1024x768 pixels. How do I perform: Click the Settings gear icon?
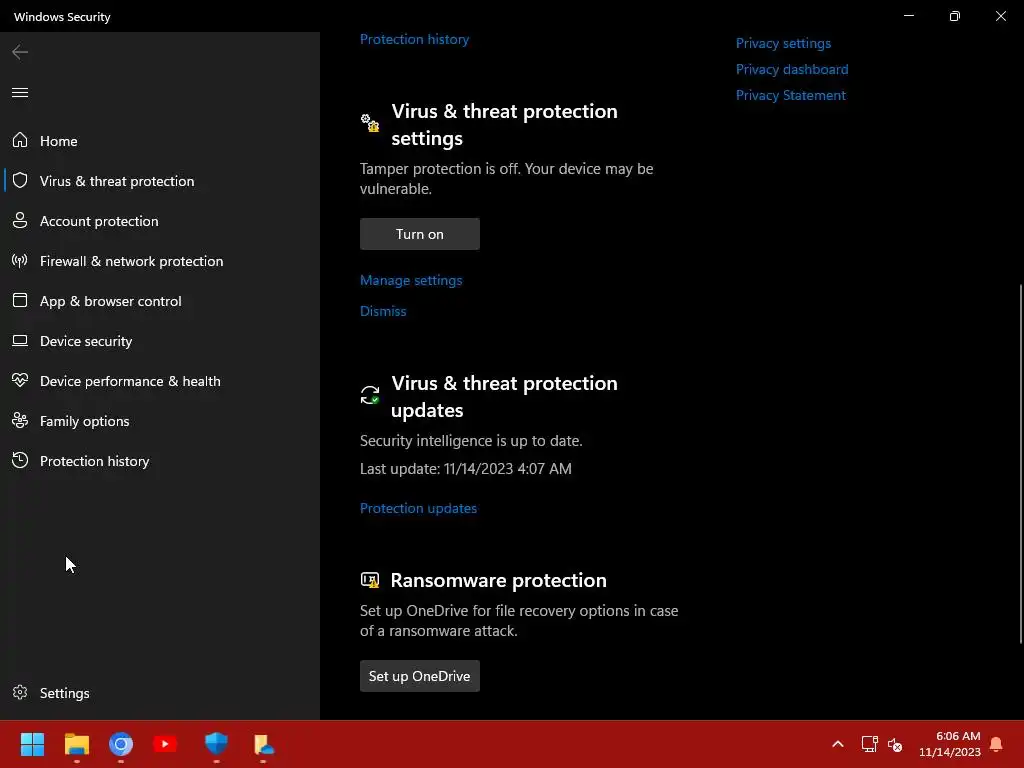click(x=20, y=692)
